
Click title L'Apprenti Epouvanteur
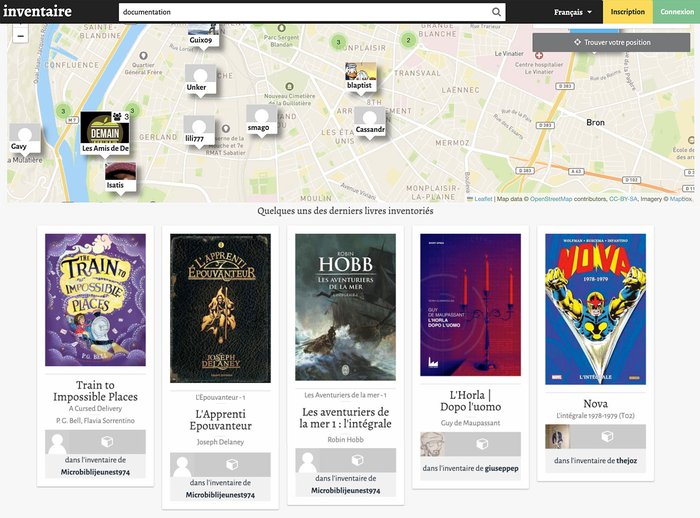click(x=221, y=420)
